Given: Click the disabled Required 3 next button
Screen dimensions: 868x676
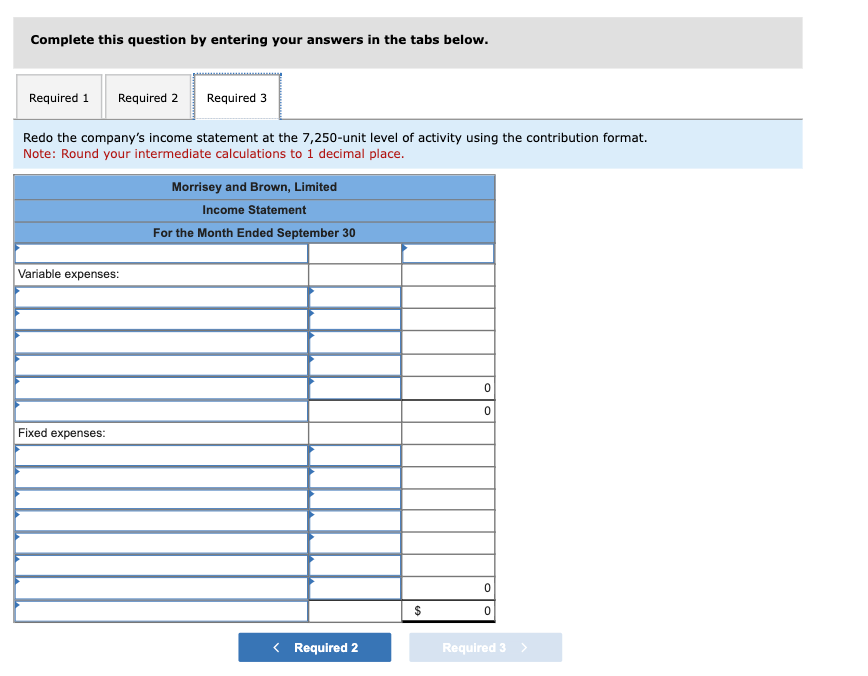Looking at the screenshot, I should coord(485,647).
